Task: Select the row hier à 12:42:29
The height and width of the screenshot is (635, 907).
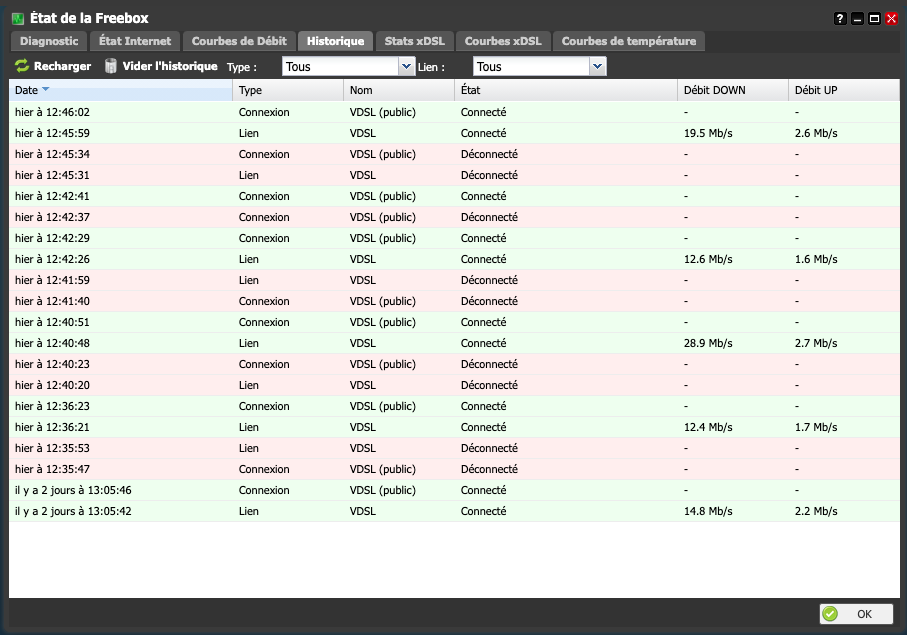Action: (454, 238)
